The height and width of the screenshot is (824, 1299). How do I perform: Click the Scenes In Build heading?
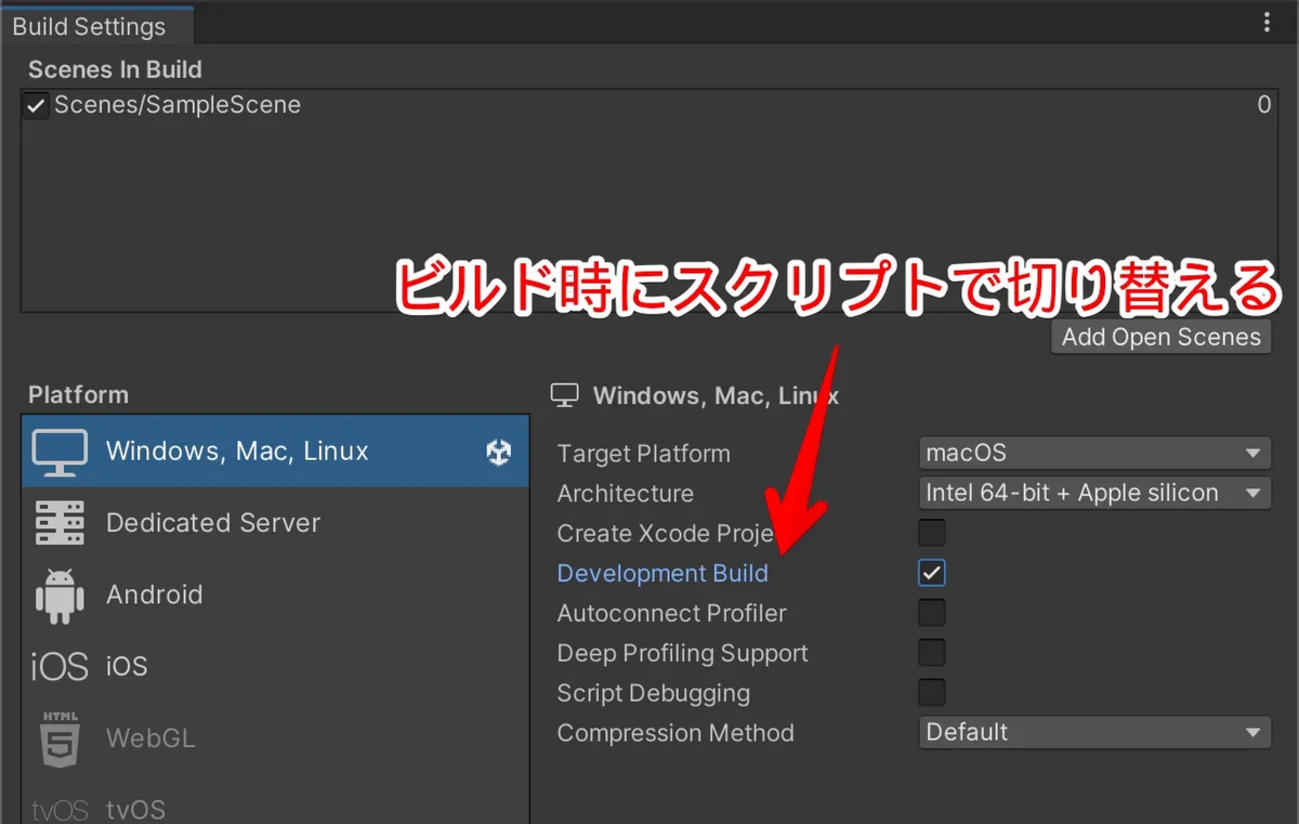click(115, 70)
